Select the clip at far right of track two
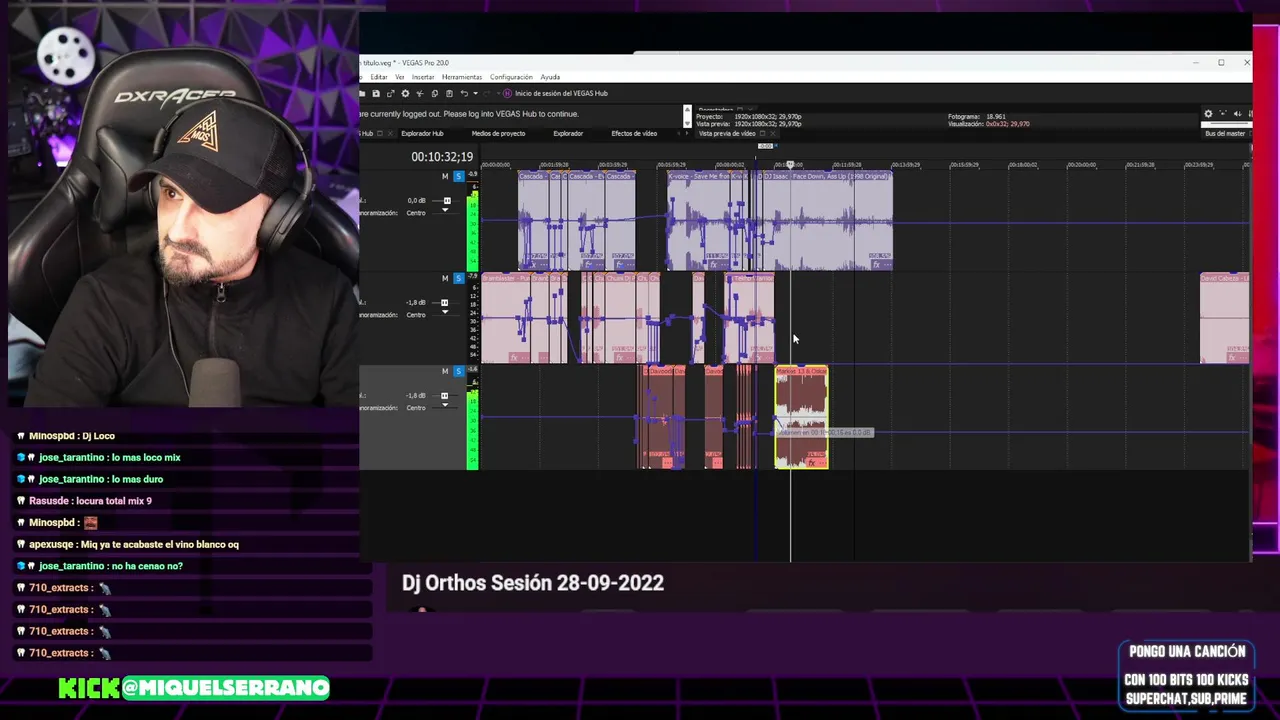The width and height of the screenshot is (1280, 720). coord(1225,318)
